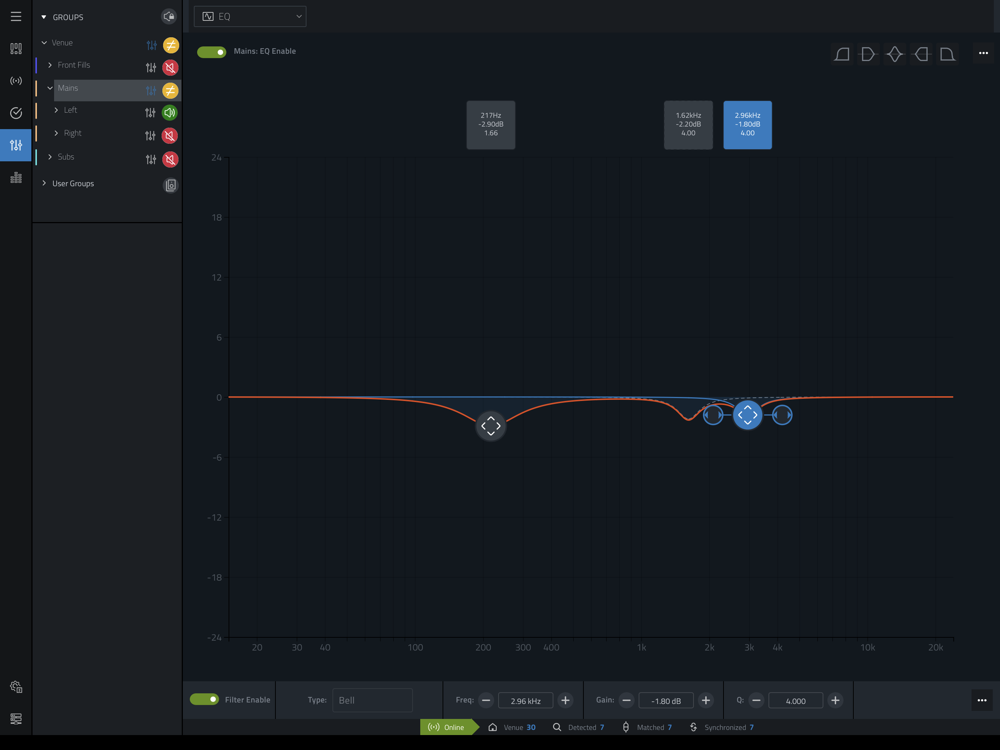Click the User Groups speaker icon
Screen dimensions: 1000x750
point(170,186)
